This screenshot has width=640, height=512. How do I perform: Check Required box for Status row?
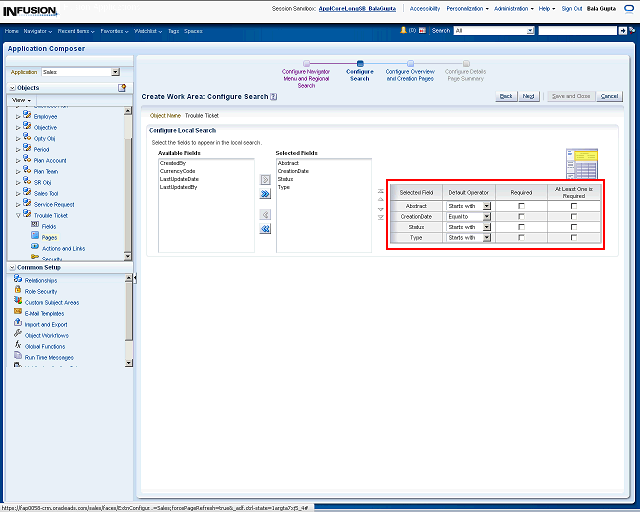521,227
